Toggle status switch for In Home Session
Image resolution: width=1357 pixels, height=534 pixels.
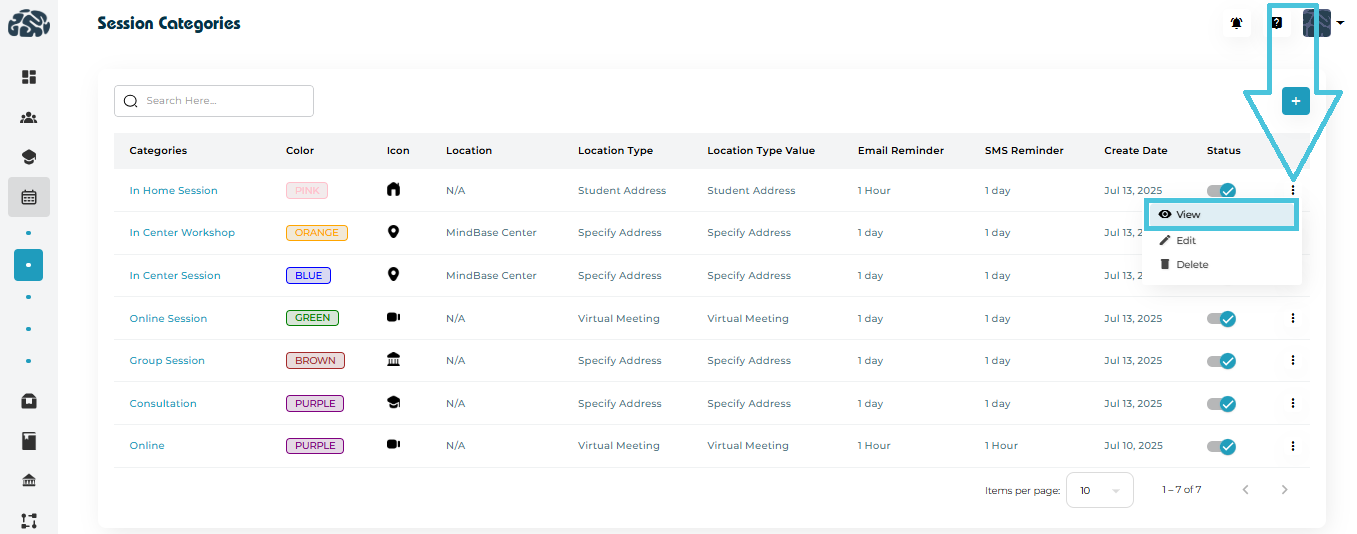(1221, 191)
